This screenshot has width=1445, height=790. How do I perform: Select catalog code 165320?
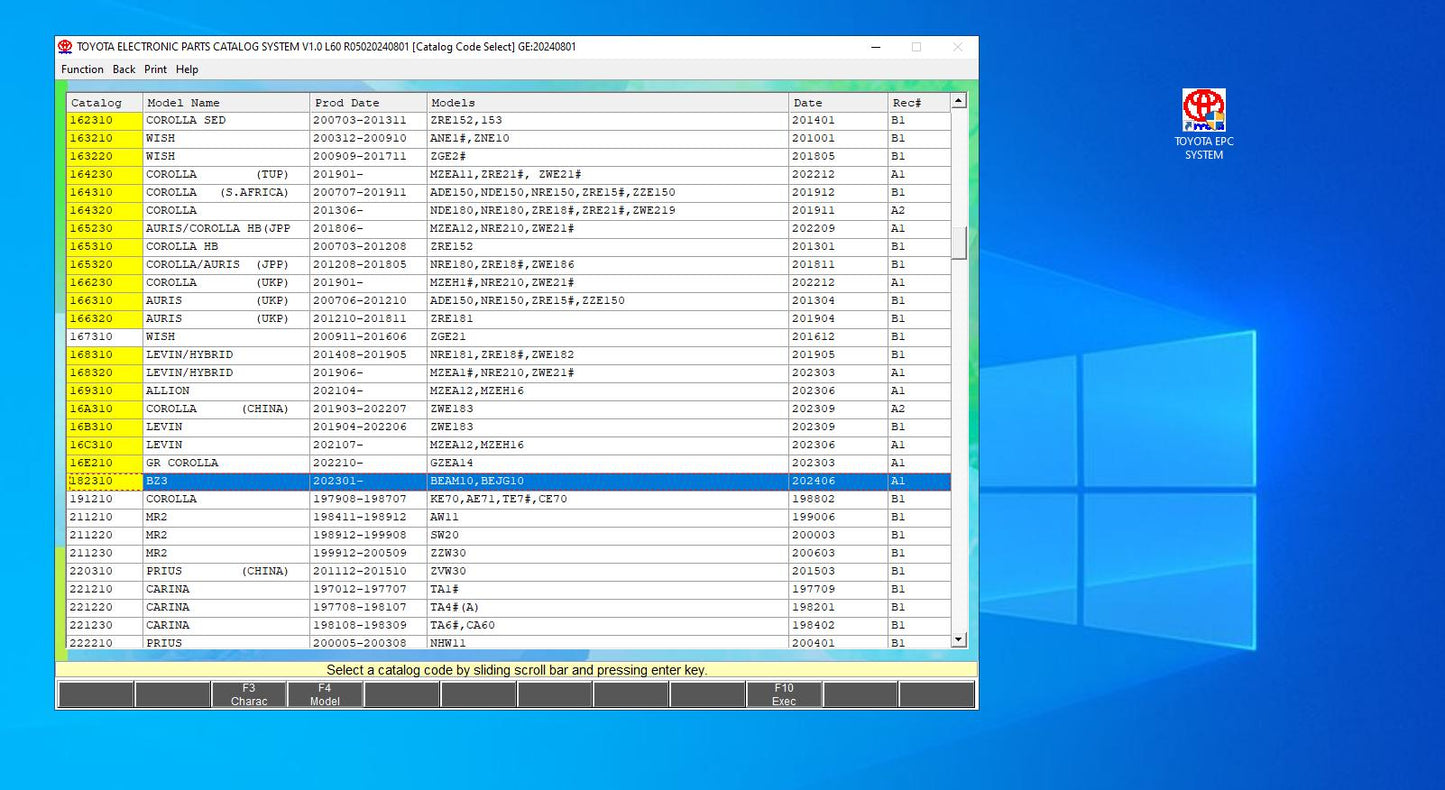(x=104, y=264)
